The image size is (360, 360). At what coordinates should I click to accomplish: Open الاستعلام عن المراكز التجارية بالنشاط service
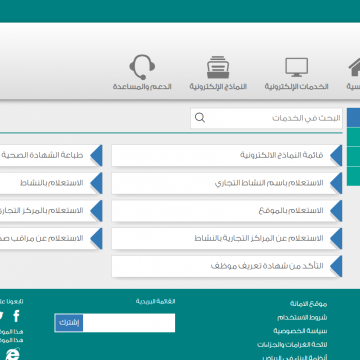tap(227, 238)
